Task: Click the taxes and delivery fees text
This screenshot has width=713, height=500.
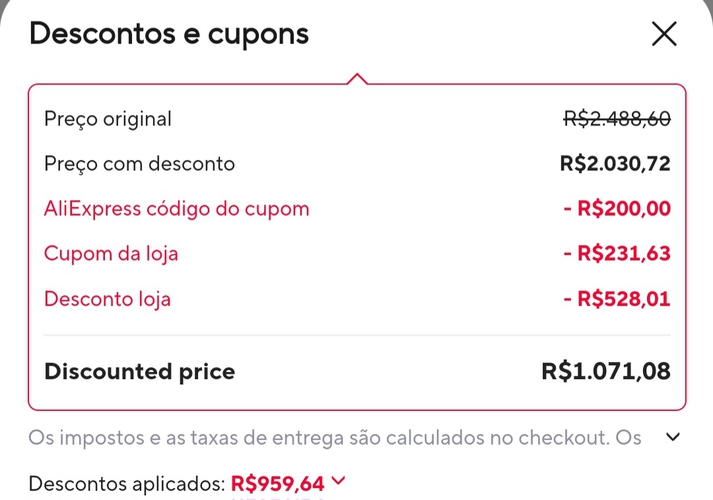Action: click(337, 437)
